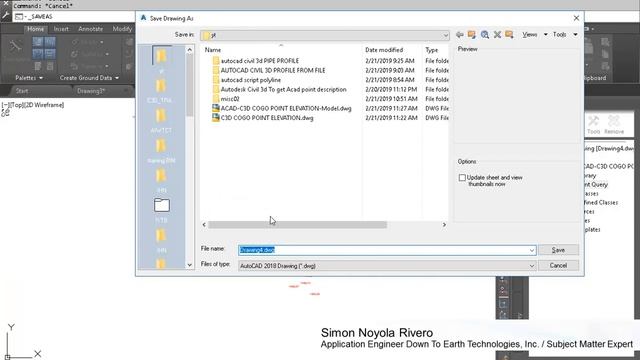Screen dimensions: 640x360
Task: Click the Toolspace icon on Home ribbon
Action: tap(16, 46)
